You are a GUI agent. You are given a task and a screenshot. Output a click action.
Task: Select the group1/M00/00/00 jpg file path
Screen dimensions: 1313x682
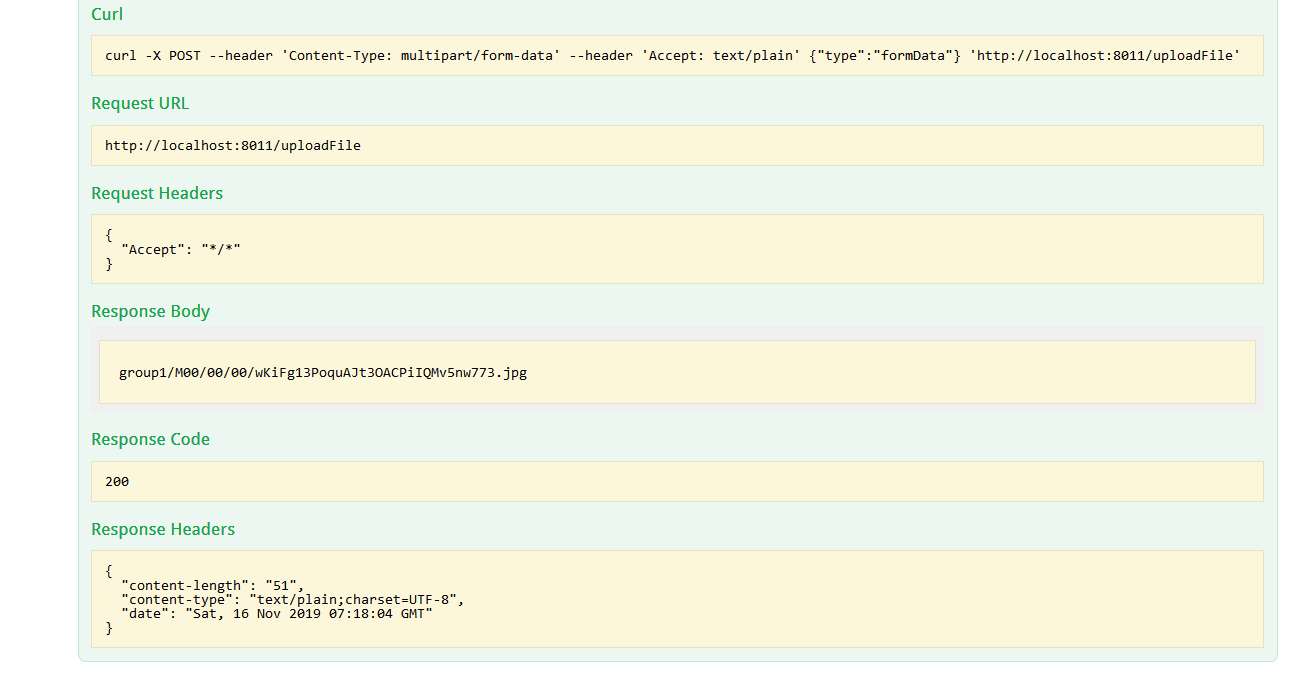tap(323, 372)
